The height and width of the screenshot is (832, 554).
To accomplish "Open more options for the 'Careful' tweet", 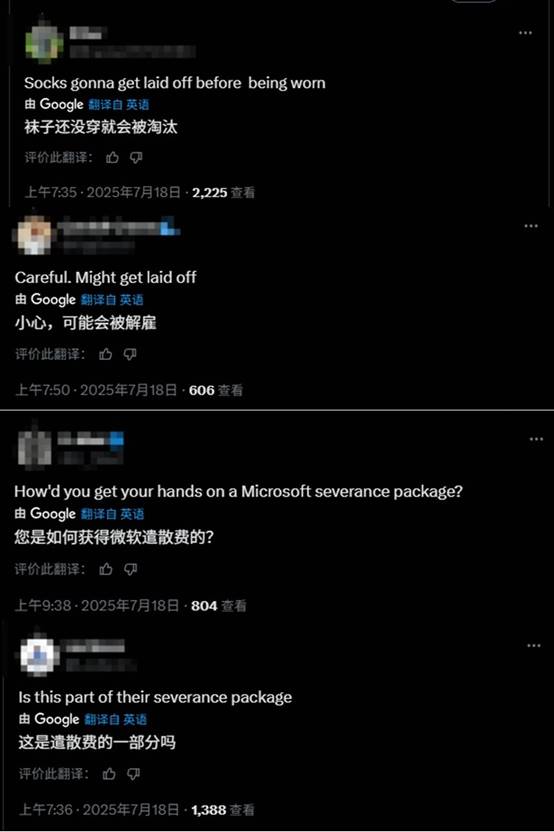I will 531,226.
